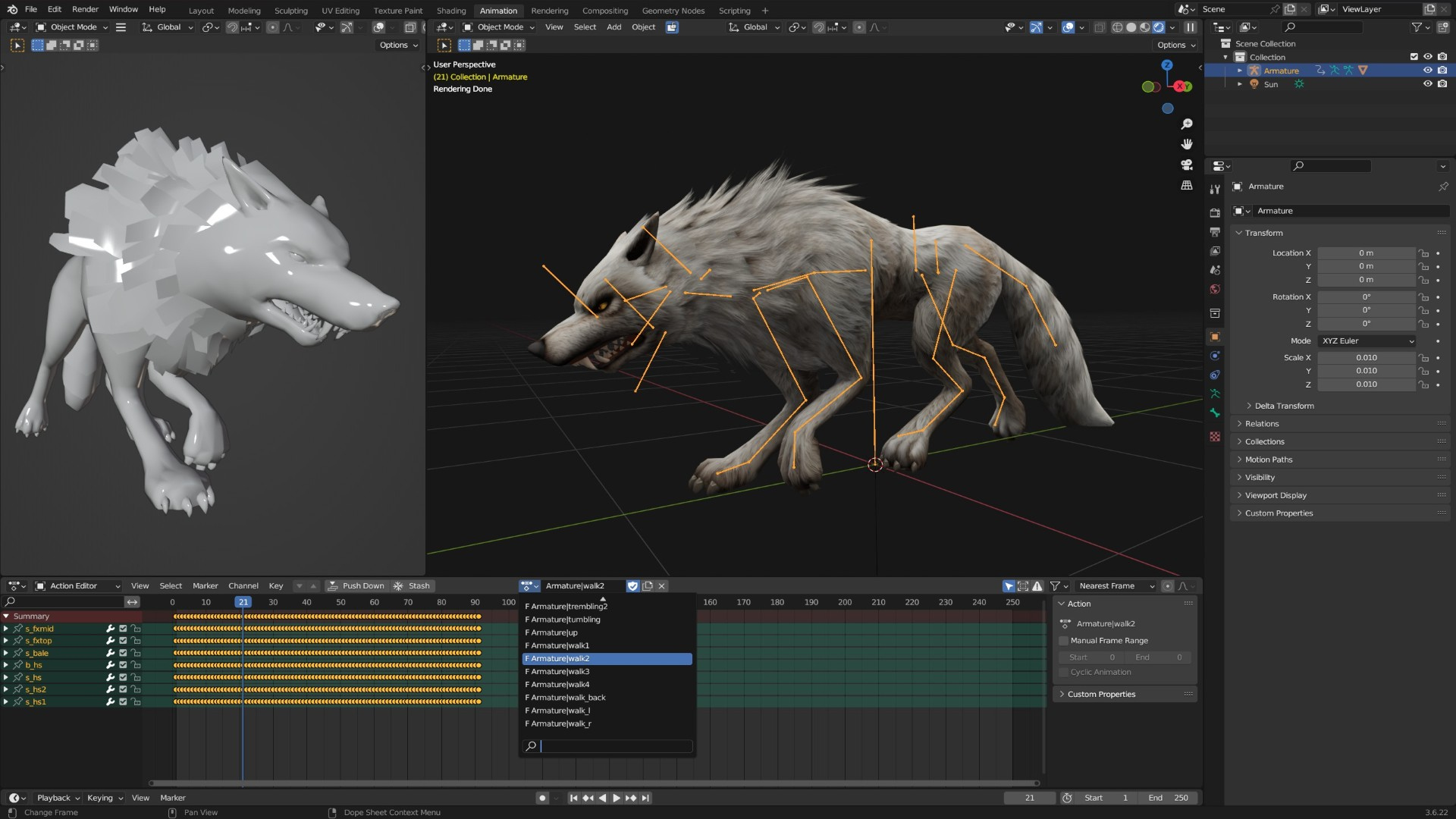Click Options in the main viewport header

(x=1175, y=45)
